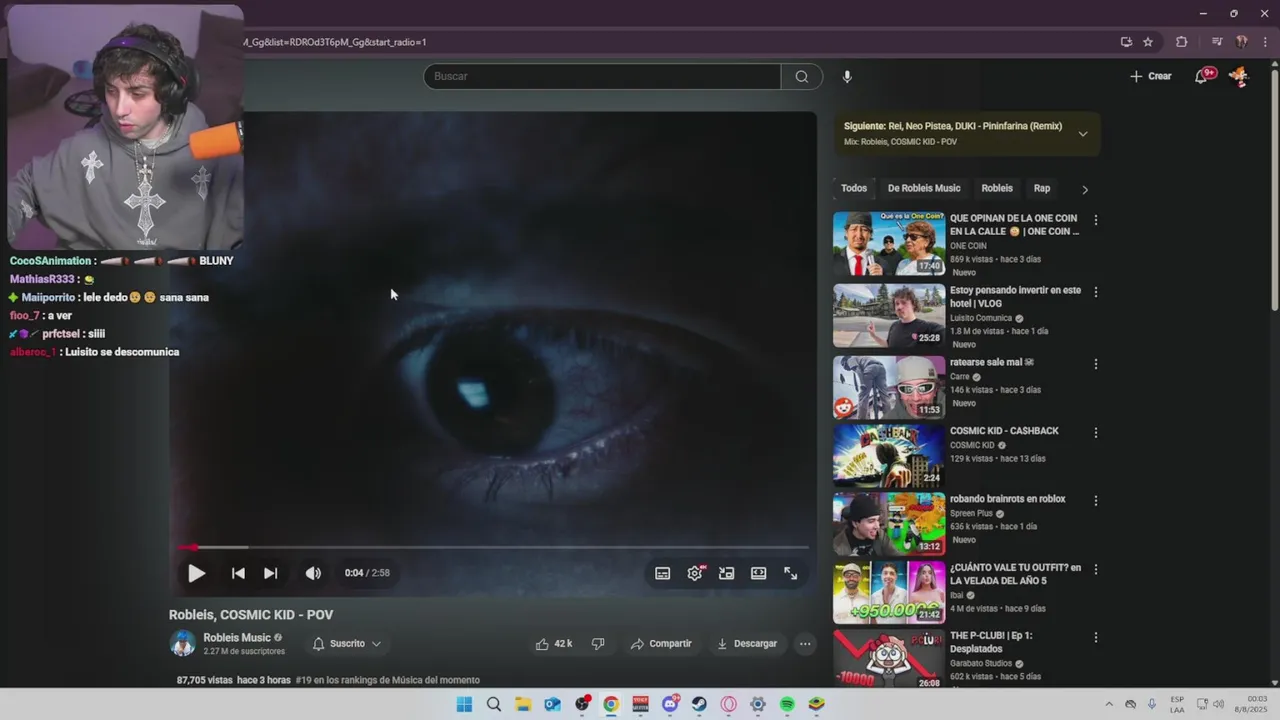This screenshot has width=1280, height=720.
Task: Open the Robleis Music channel avatar
Action: tap(183, 644)
